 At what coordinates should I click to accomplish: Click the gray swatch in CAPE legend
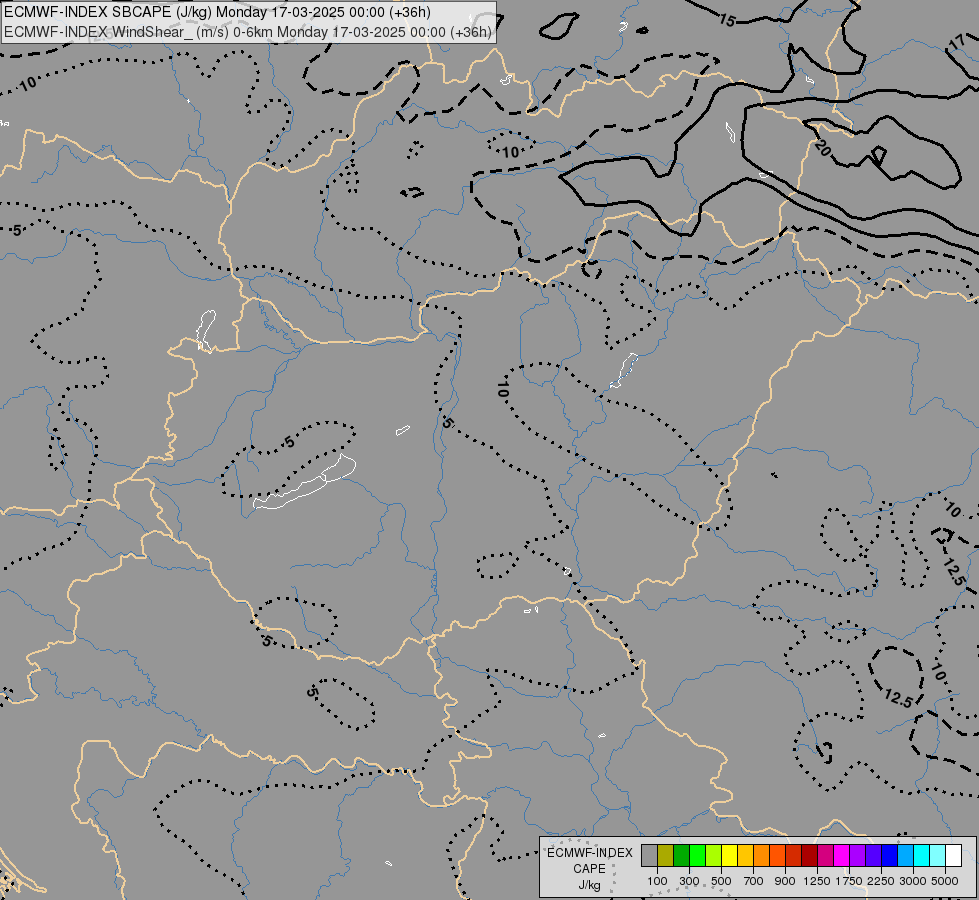(649, 856)
